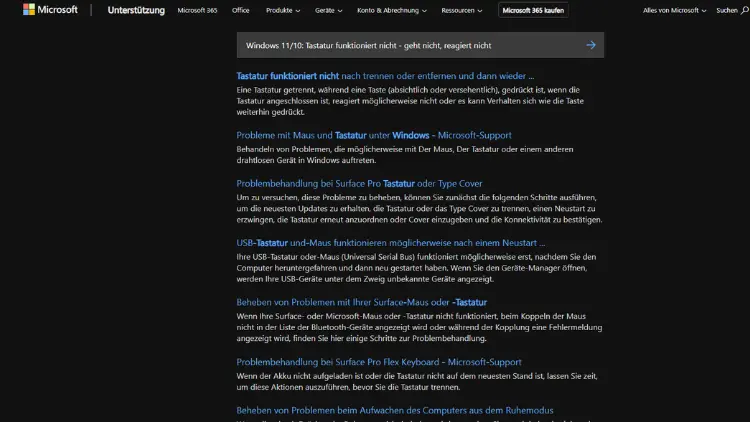The width and height of the screenshot is (750, 422).
Task: Open Aufwachen aus dem Ruhemodus result
Action: pos(394,410)
